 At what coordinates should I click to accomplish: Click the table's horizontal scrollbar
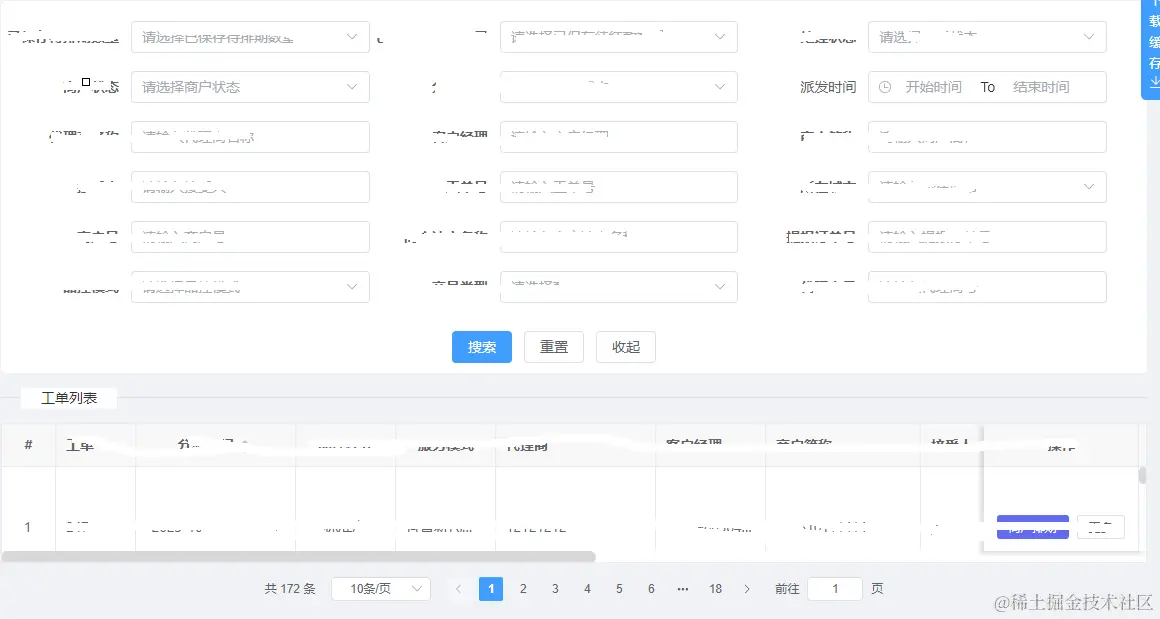(299, 556)
